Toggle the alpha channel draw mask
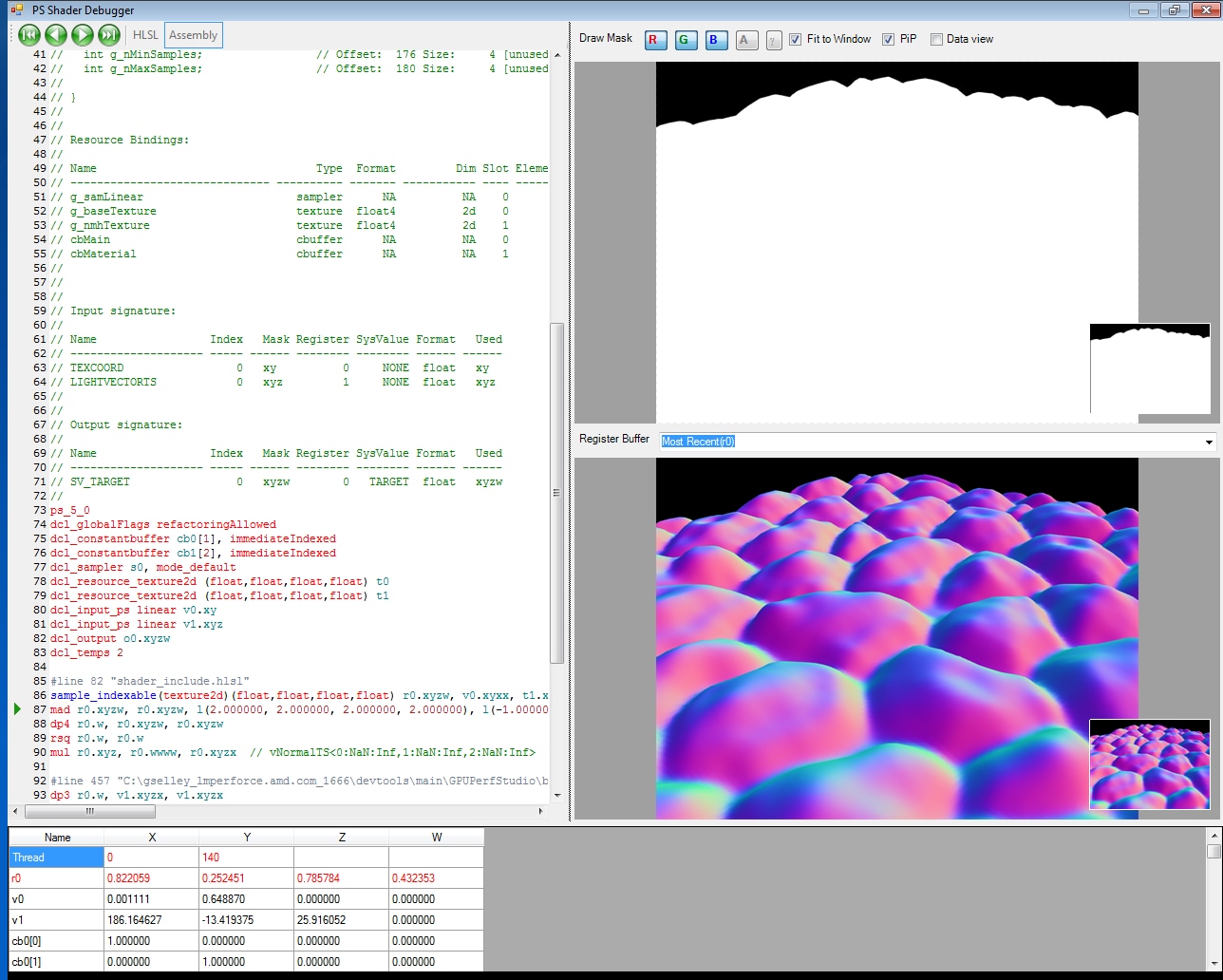The height and width of the screenshot is (980, 1223). [746, 40]
